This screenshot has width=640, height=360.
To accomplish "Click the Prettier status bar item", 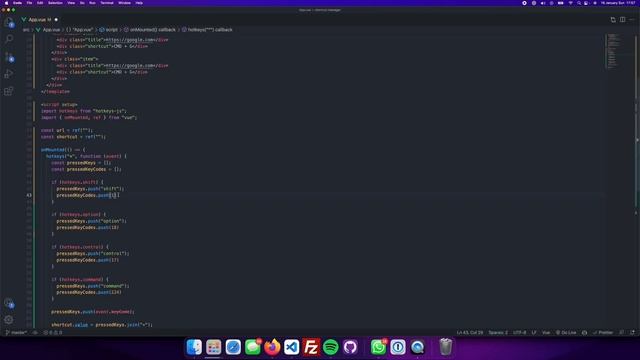I will (603, 333).
